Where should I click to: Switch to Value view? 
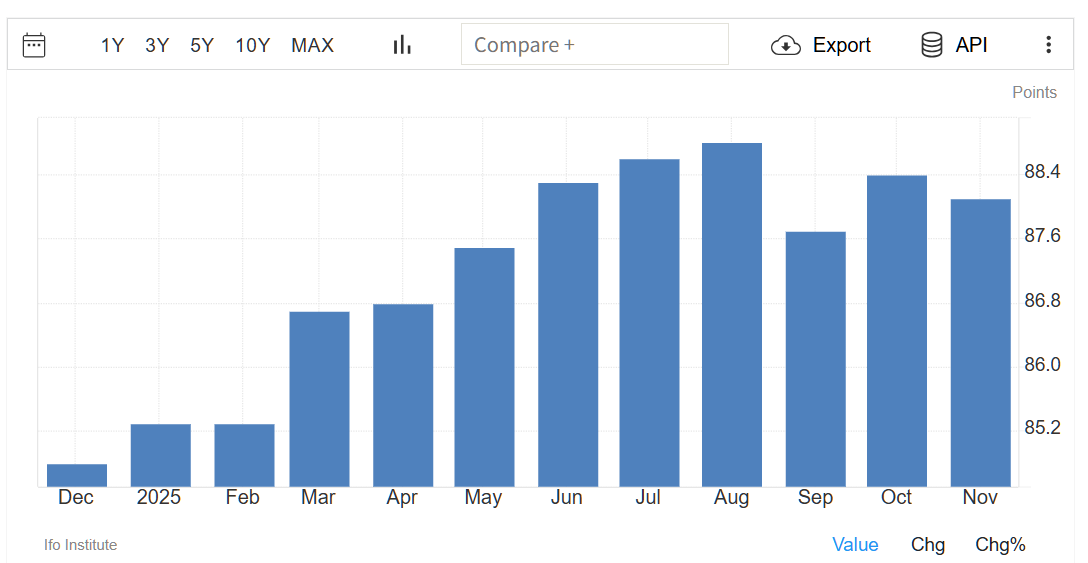[855, 545]
